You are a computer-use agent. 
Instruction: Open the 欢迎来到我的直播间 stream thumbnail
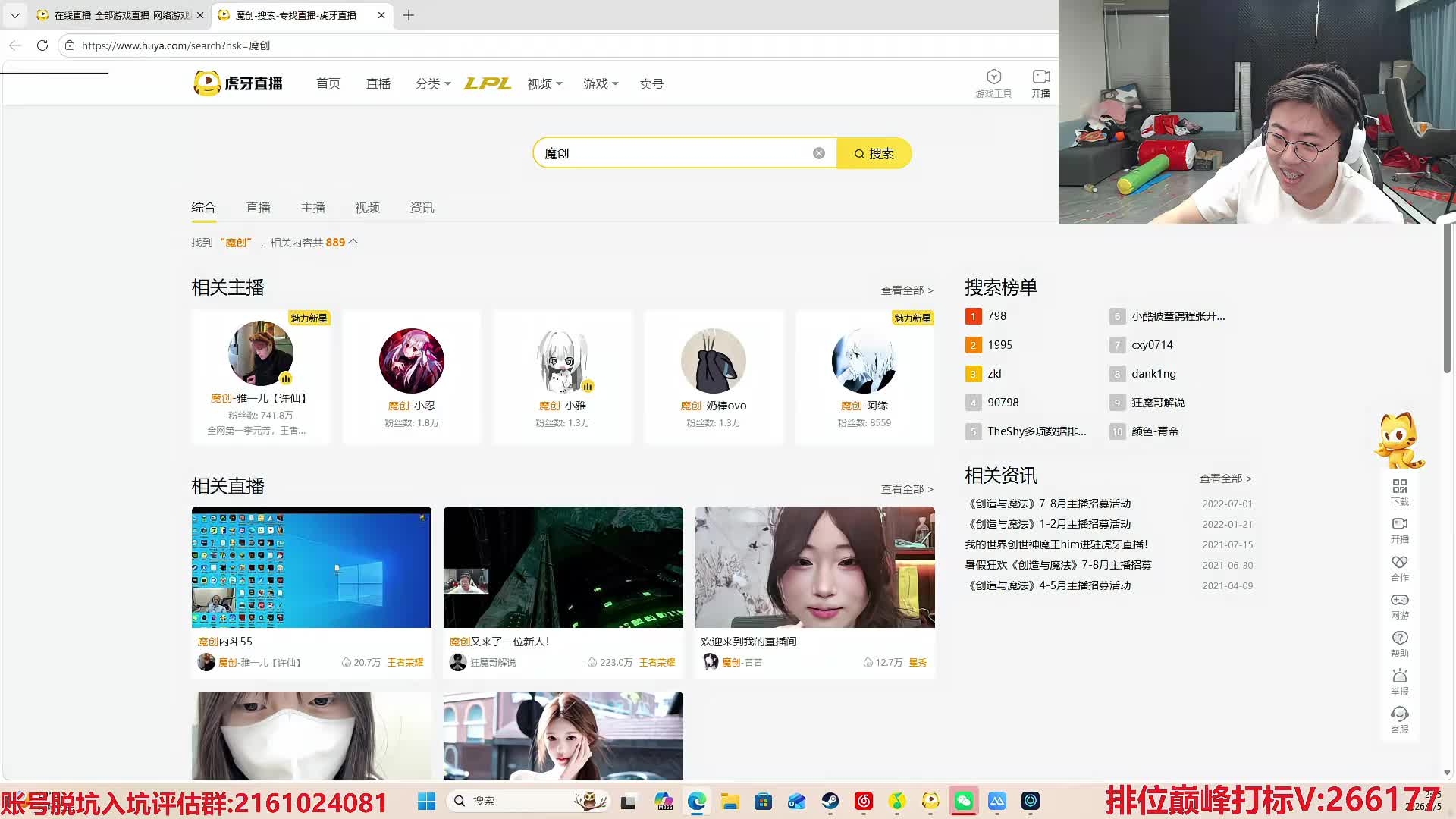815,567
